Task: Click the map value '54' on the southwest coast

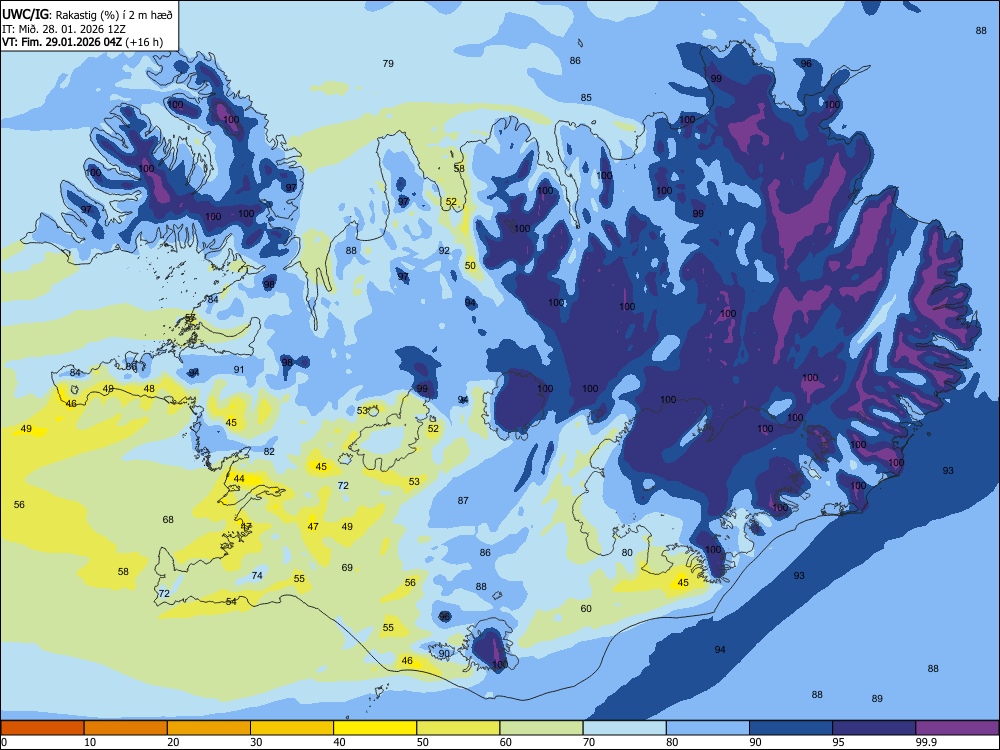Action: coord(231,602)
